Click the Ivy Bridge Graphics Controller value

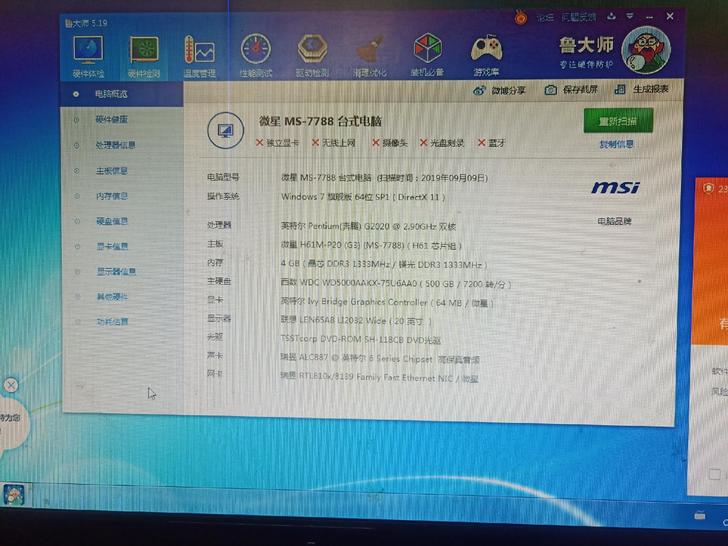(x=387, y=302)
